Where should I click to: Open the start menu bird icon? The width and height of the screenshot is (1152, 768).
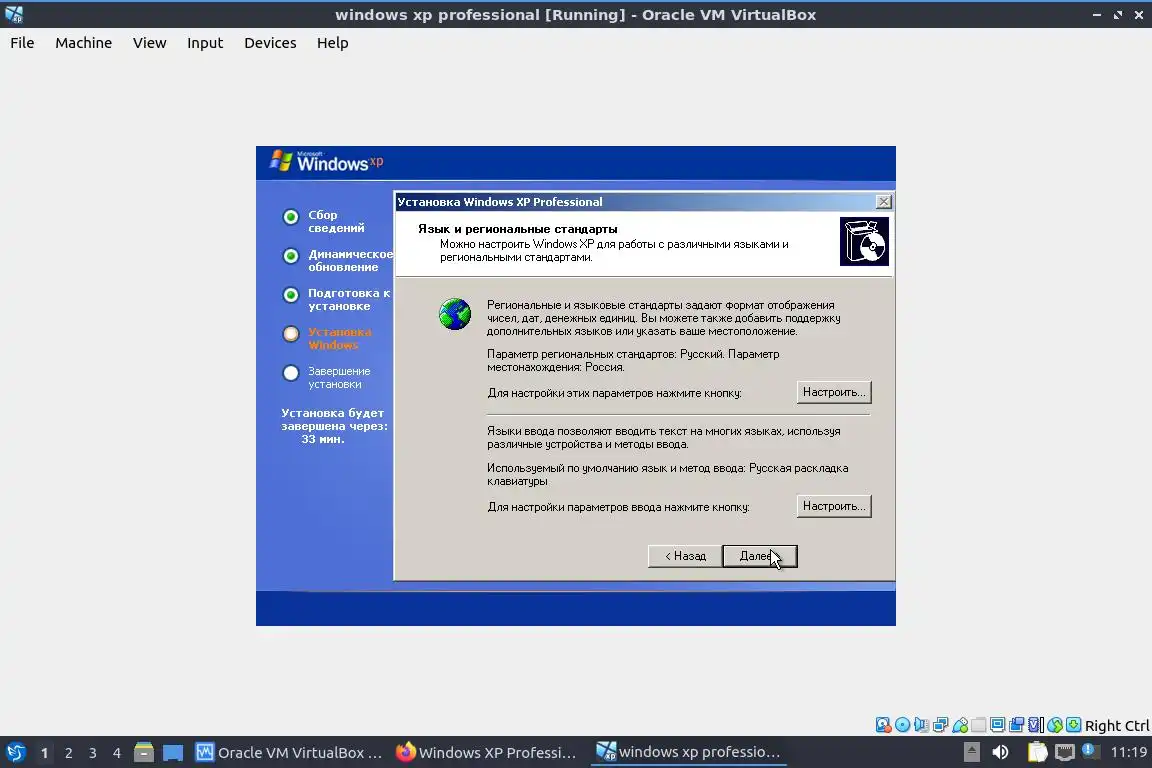[x=15, y=753]
